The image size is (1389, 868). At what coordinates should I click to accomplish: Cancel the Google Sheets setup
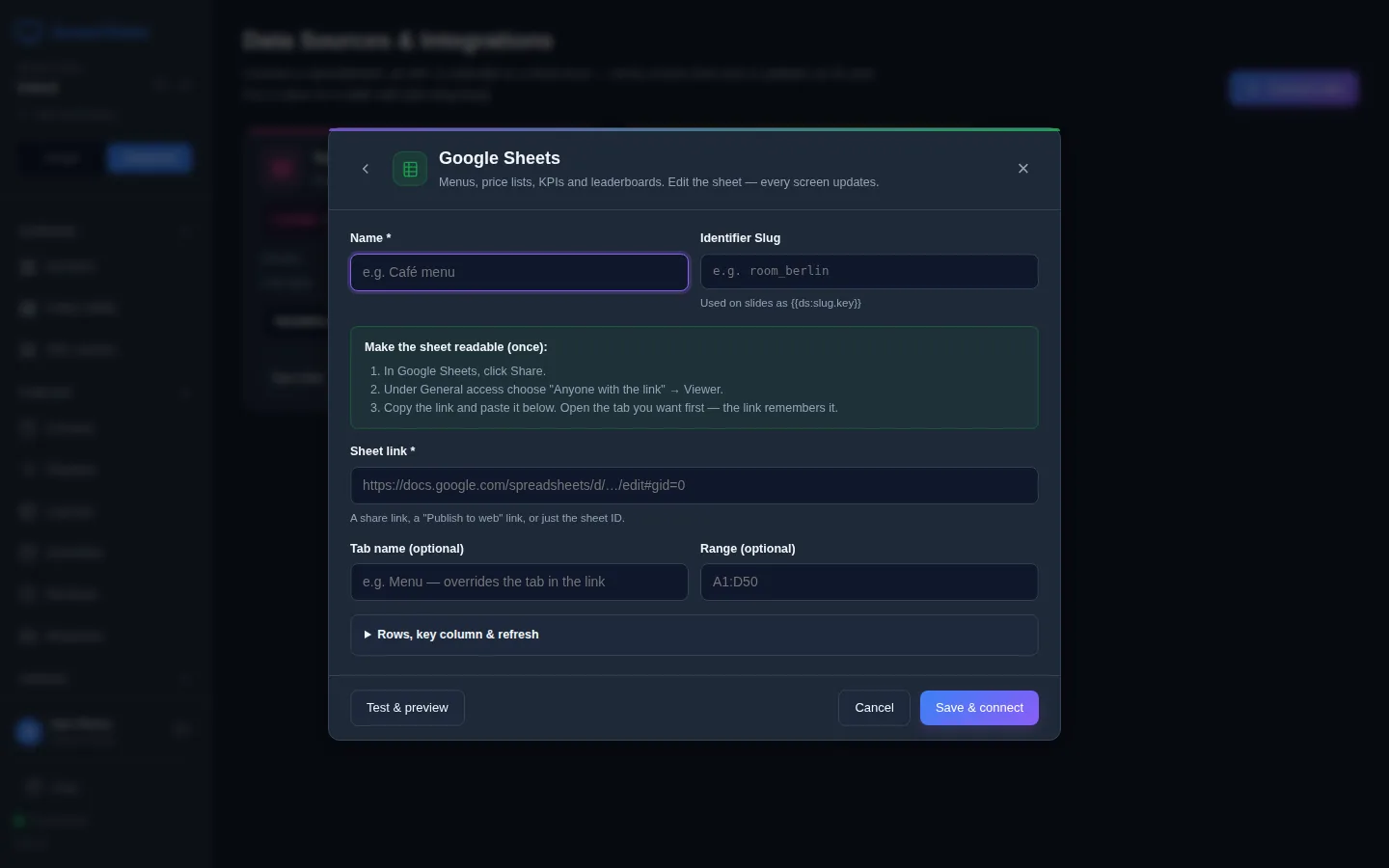(x=874, y=708)
